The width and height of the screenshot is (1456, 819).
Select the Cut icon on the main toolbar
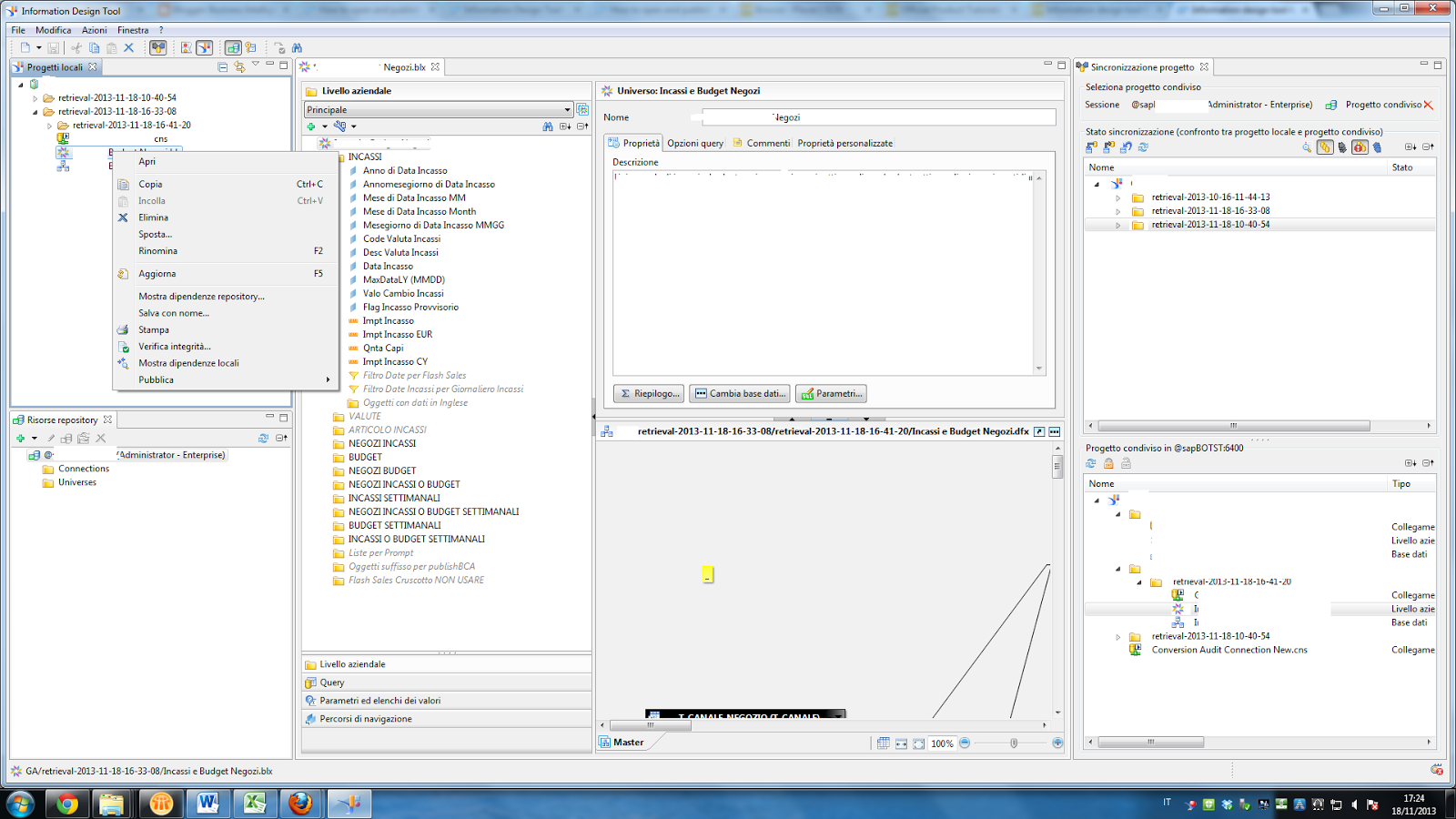tap(76, 46)
